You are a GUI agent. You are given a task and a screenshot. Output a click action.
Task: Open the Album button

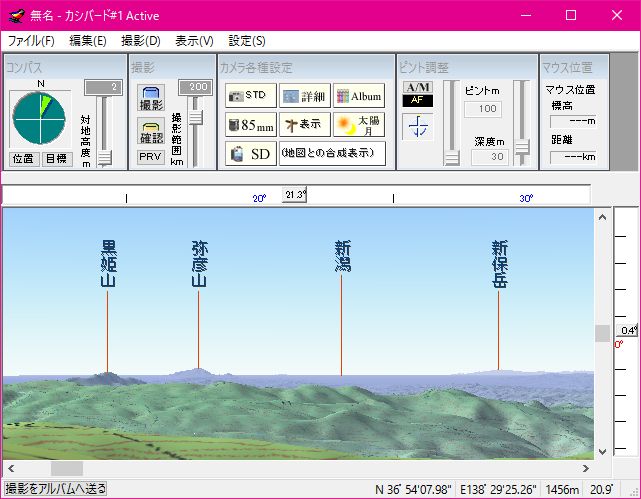(358, 96)
